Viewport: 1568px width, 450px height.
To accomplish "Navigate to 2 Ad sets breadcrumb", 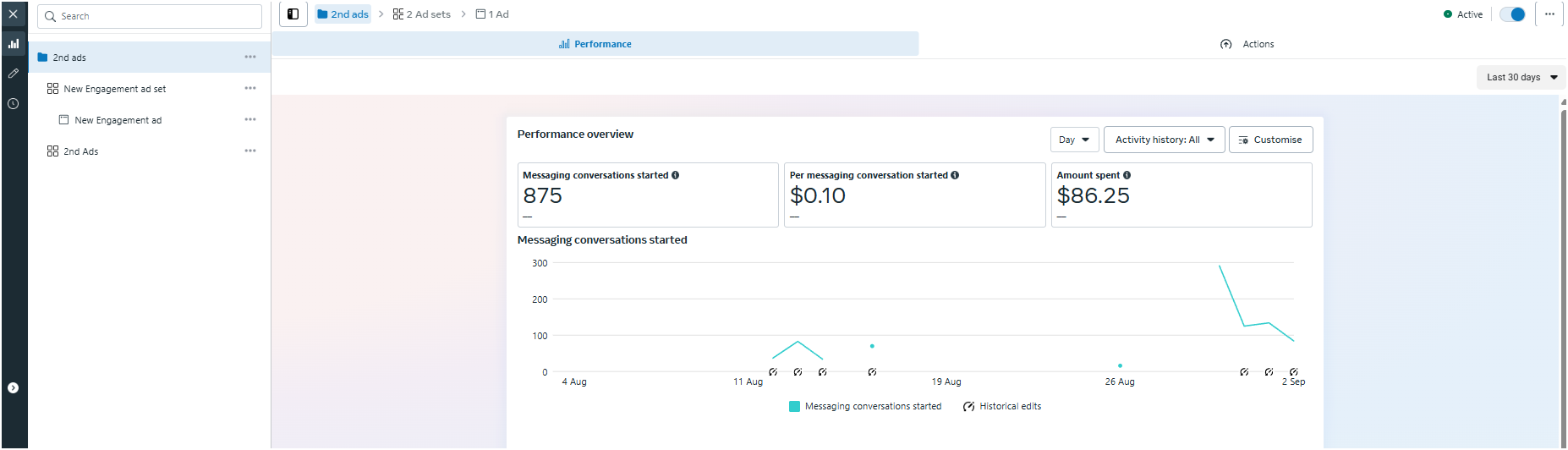I will pos(422,14).
